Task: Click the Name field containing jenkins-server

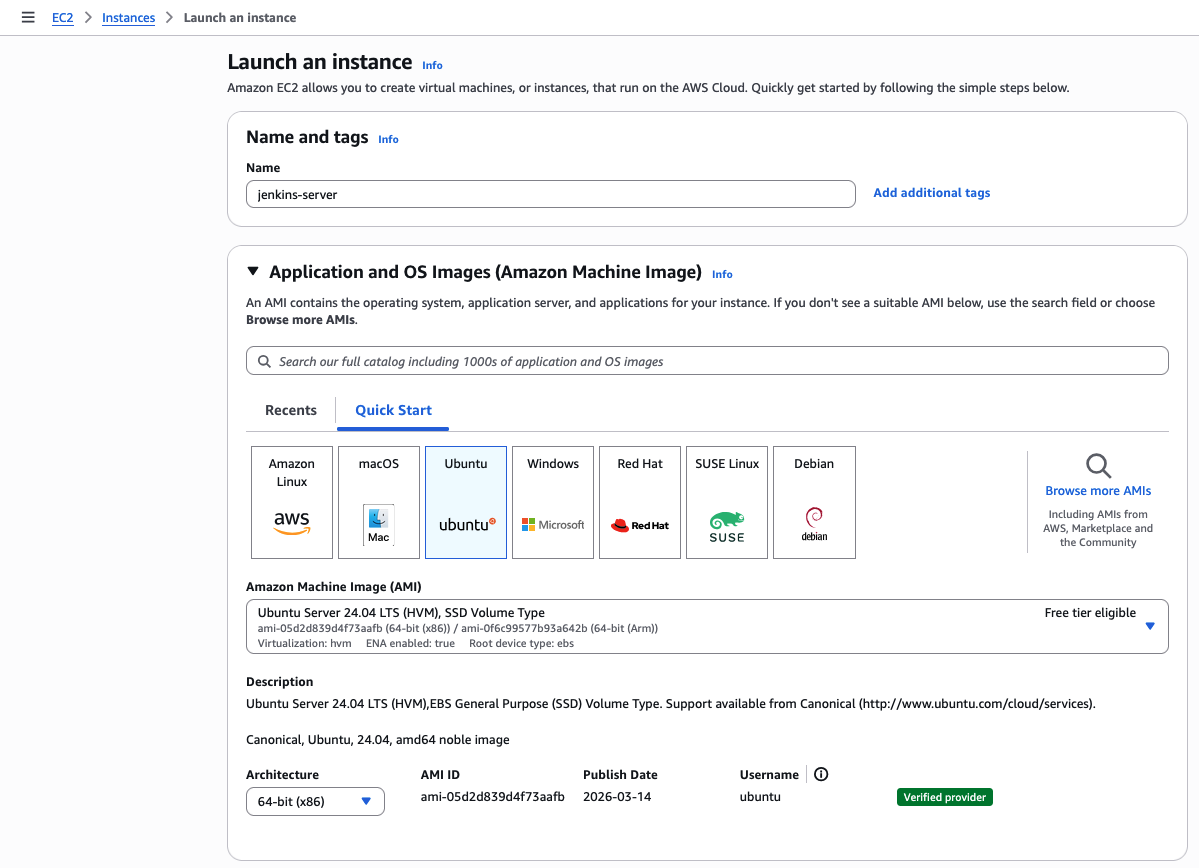Action: [x=551, y=194]
